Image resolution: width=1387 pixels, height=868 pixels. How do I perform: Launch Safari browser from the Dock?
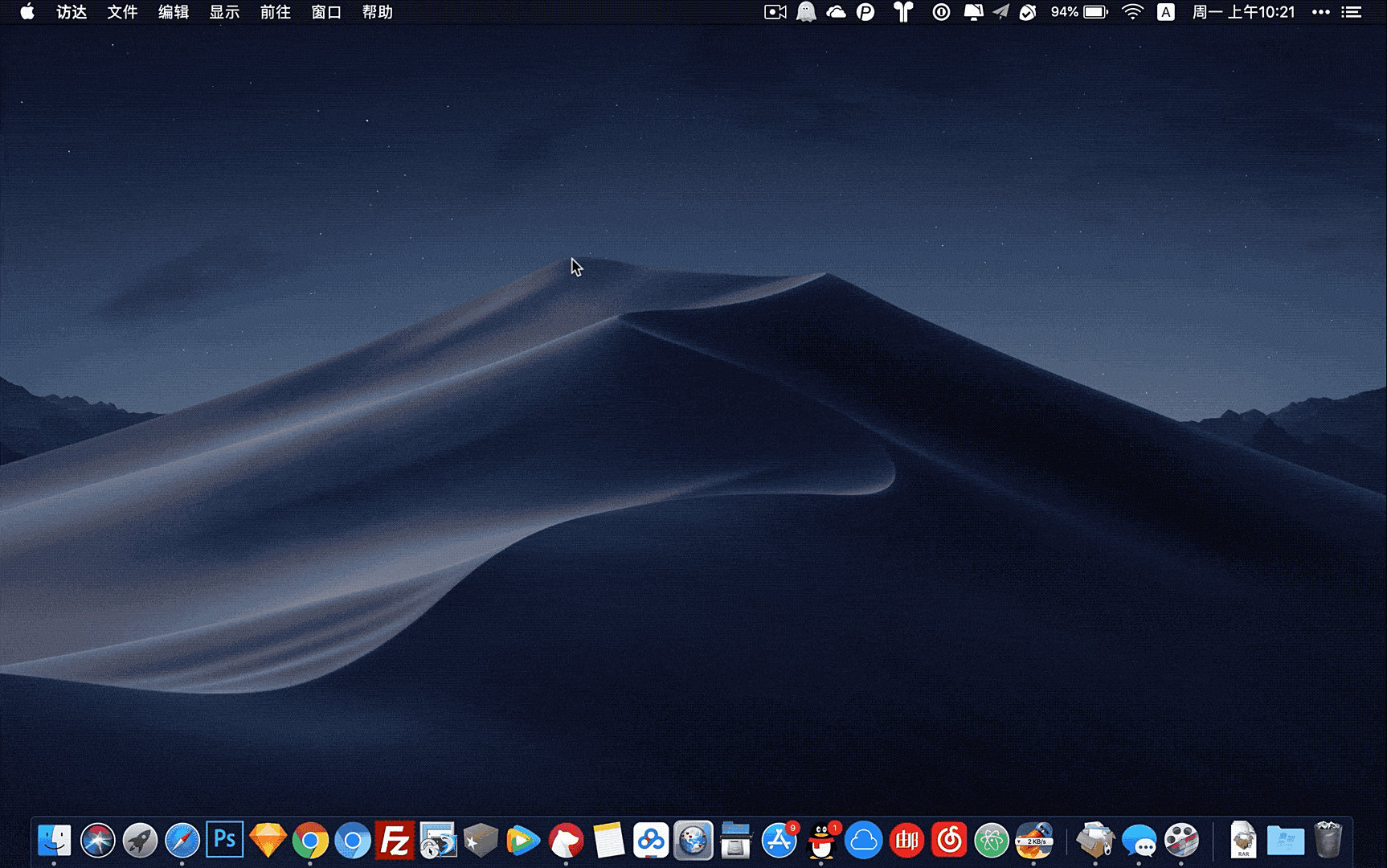[182, 841]
